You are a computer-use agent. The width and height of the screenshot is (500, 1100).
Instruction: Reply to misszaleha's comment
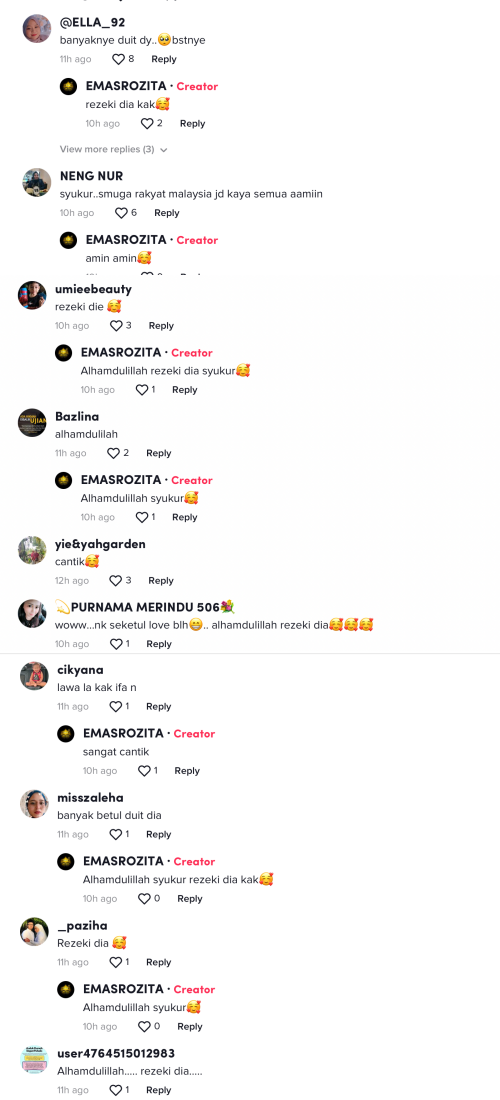(158, 834)
